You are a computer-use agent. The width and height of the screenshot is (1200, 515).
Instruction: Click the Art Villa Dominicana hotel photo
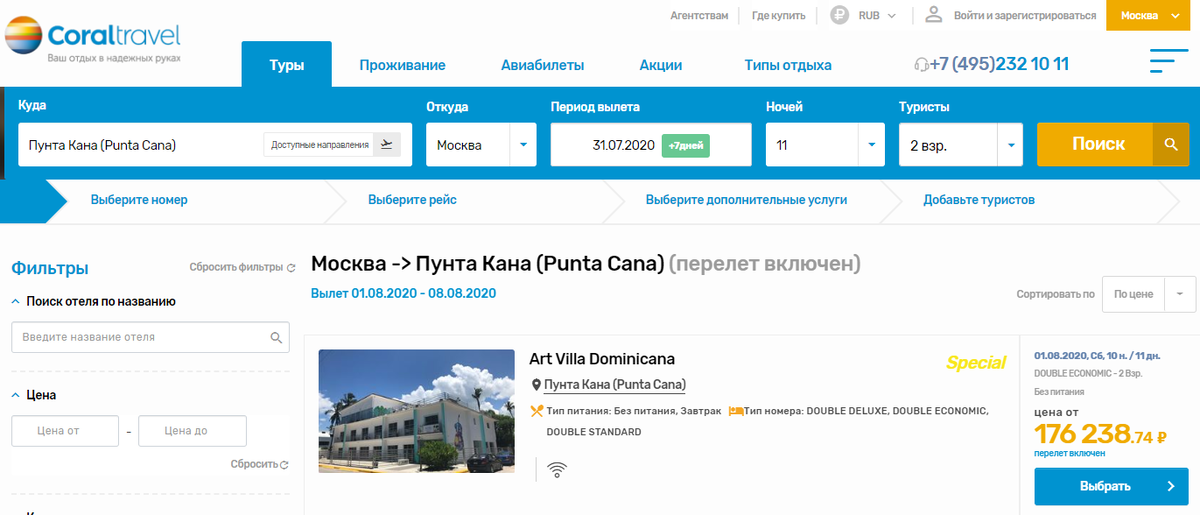coord(414,410)
